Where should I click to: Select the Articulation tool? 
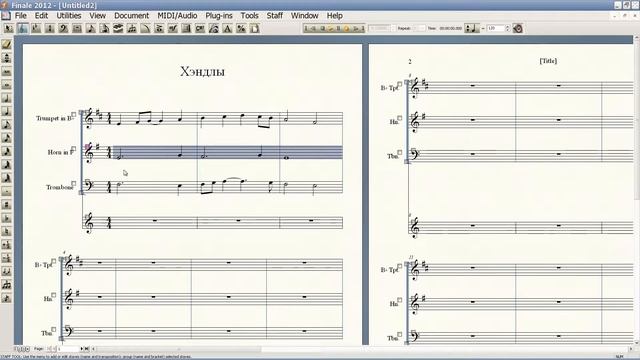coord(159,29)
